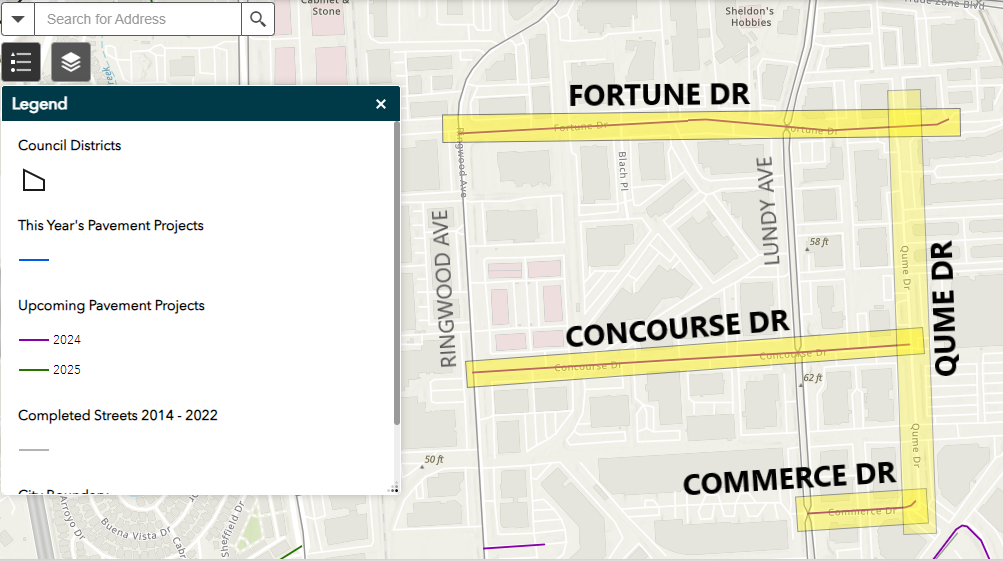Toggle the Legend list icon button
1003x561 pixels.
tap(21, 62)
